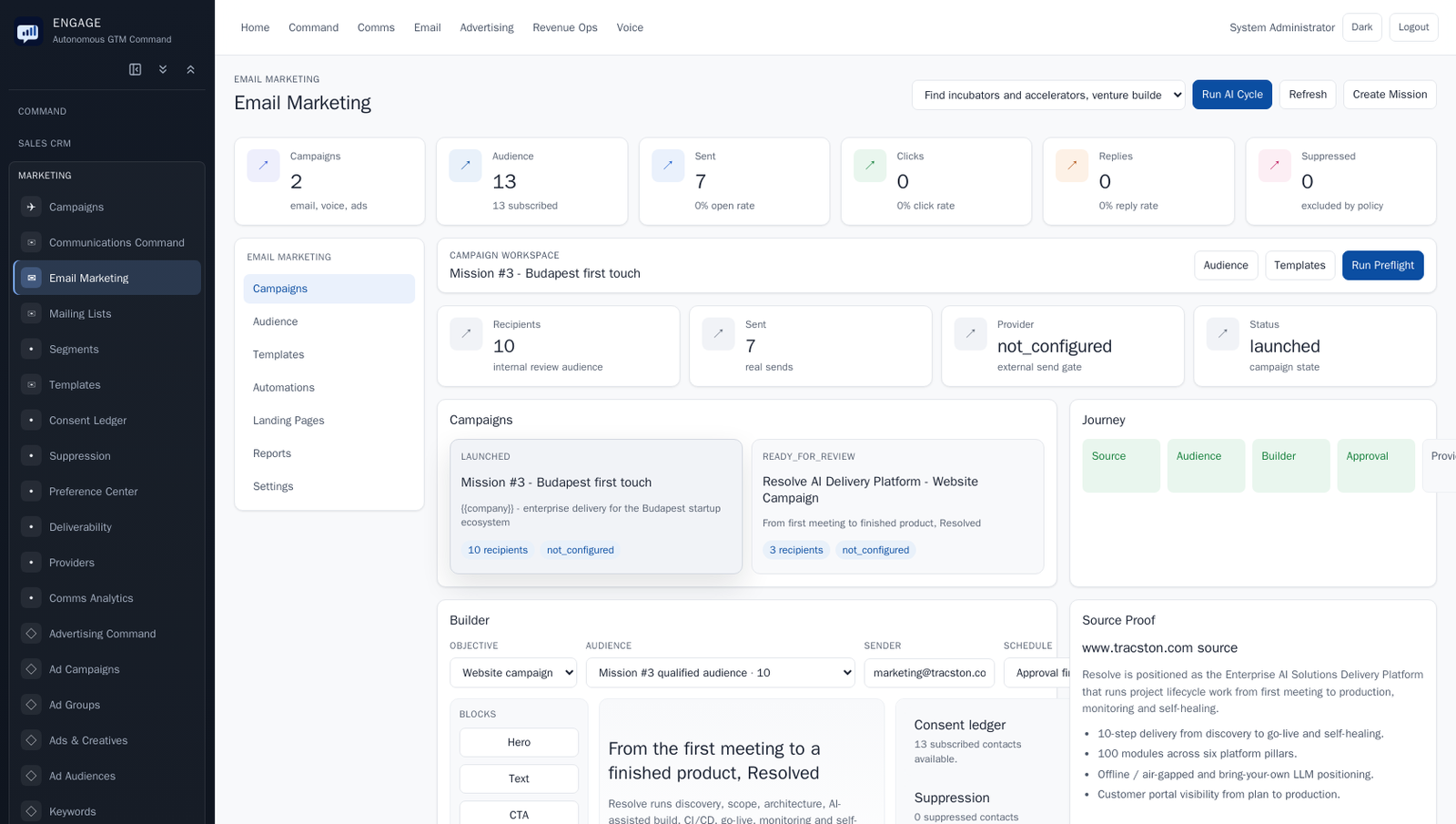The width and height of the screenshot is (1456, 824).
Task: Click the Suppression sidebar icon
Action: [x=31, y=455]
